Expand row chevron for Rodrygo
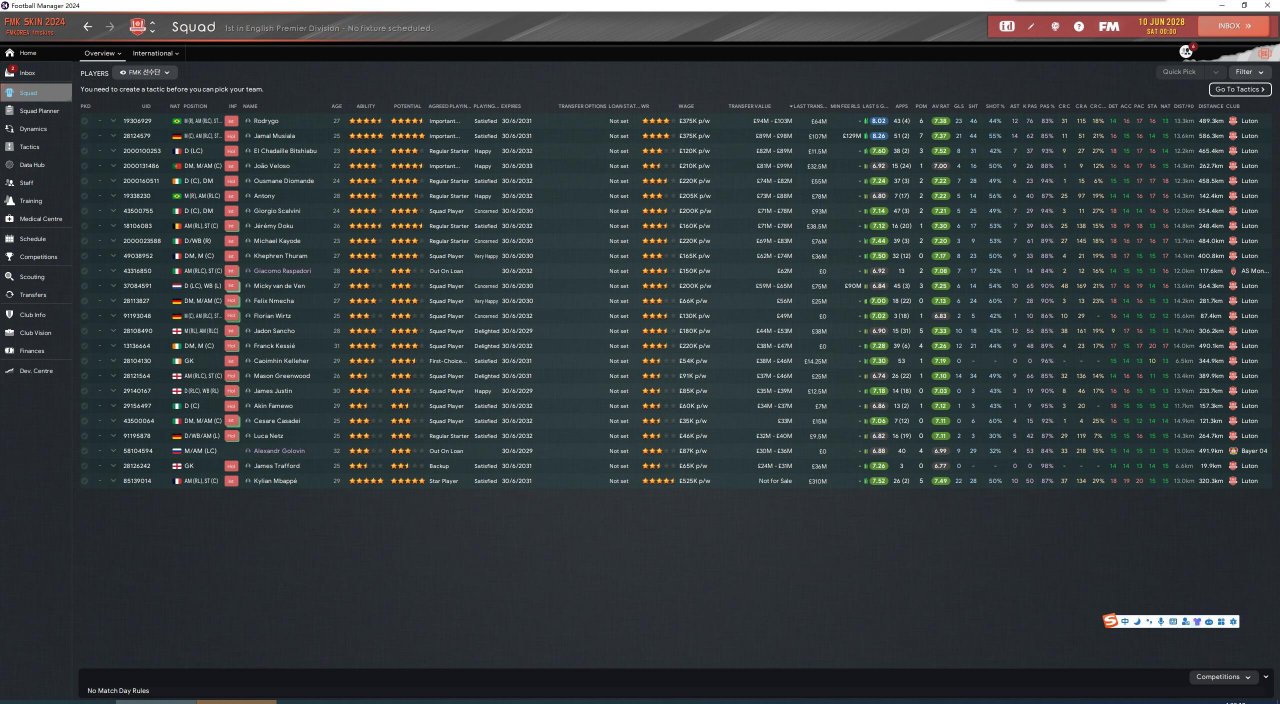Viewport: 1280px width, 704px height. [113, 121]
